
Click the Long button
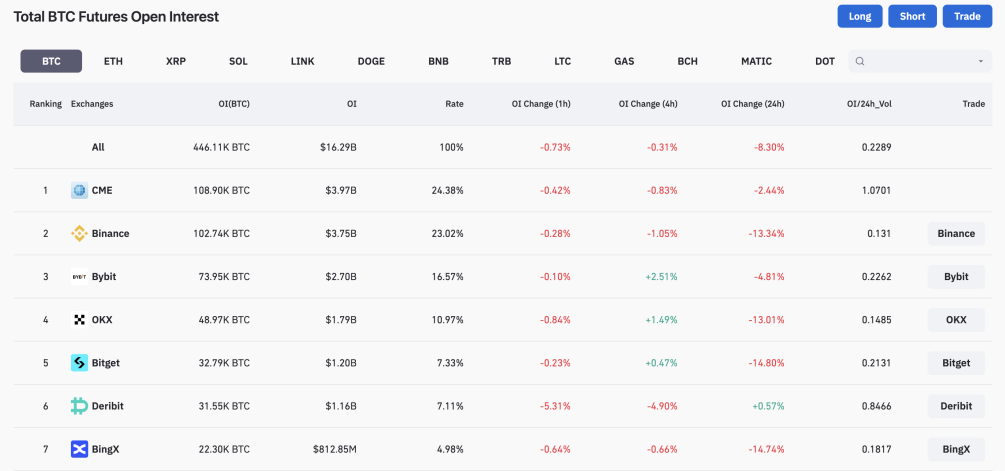tap(860, 16)
